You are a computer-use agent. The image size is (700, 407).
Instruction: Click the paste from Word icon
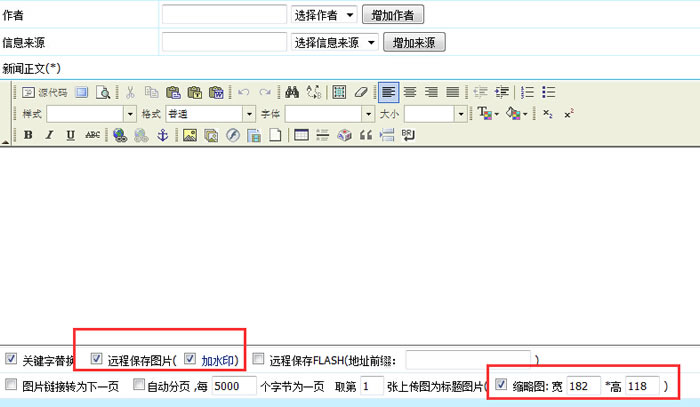tap(216, 92)
